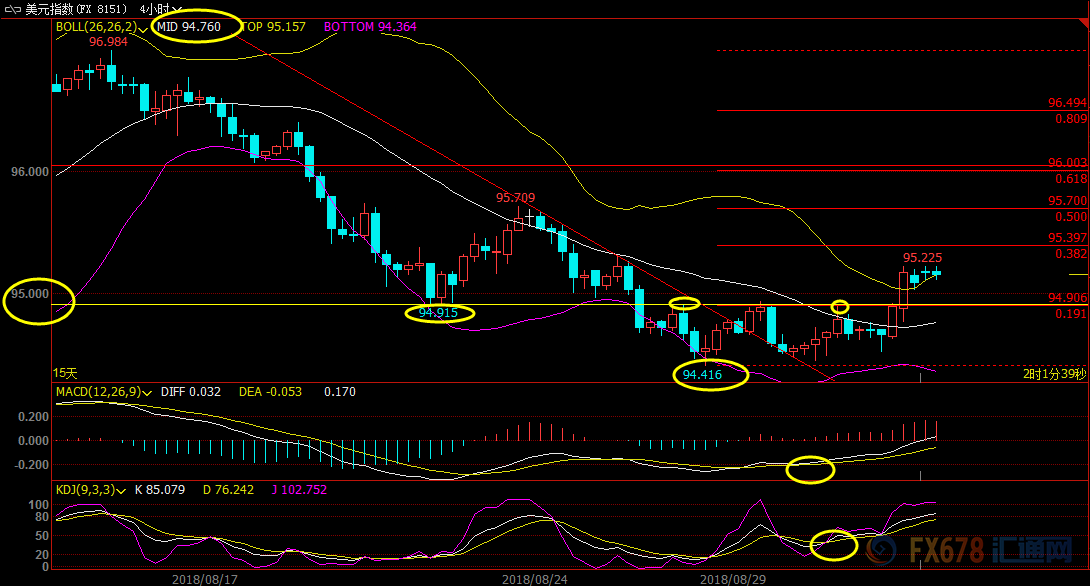Open the 4小时 timeframe dropdown
This screenshot has height=586, width=1090.
161,9
